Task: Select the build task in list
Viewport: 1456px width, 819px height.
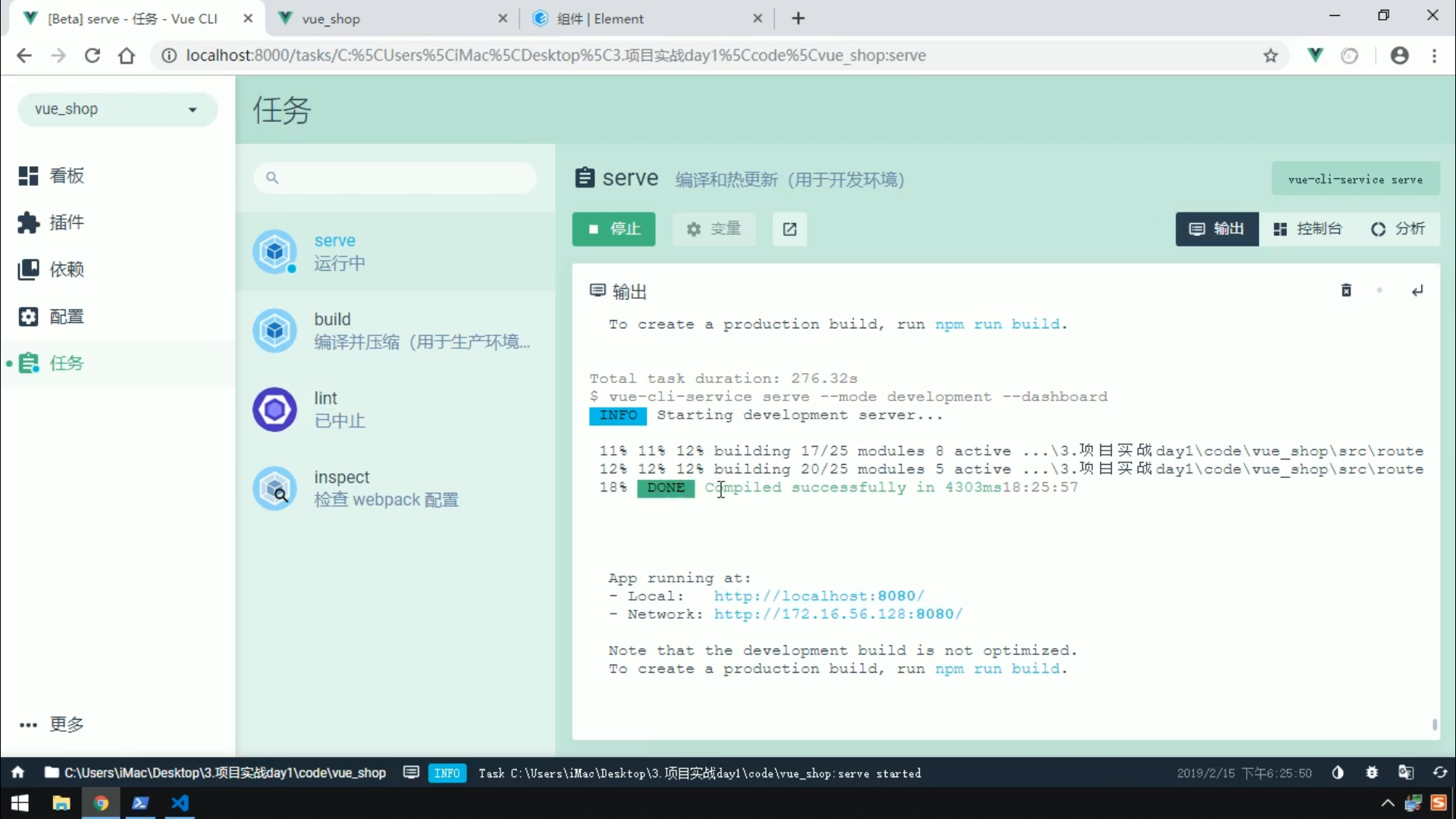Action: 395,331
